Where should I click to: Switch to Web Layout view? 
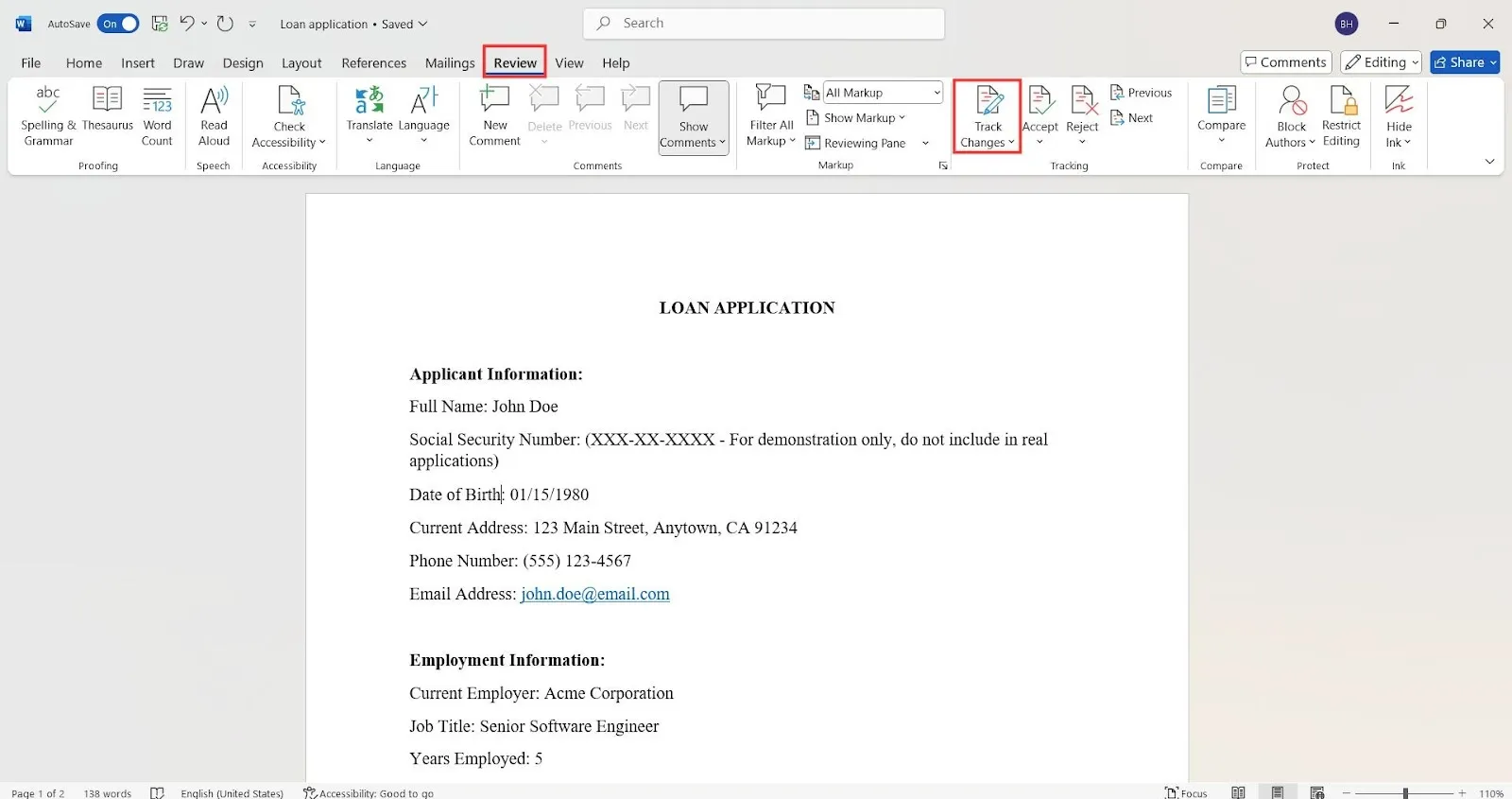1317,792
